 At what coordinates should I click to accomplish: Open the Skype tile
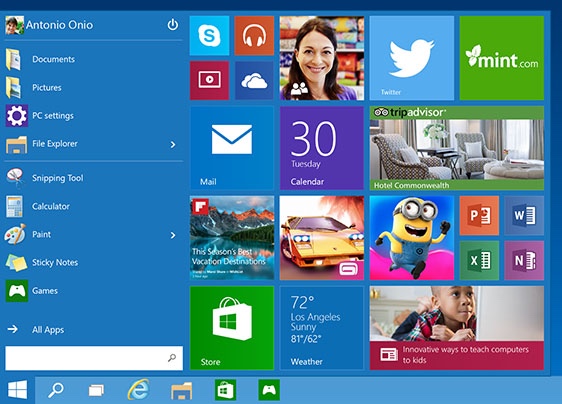pyautogui.click(x=209, y=35)
